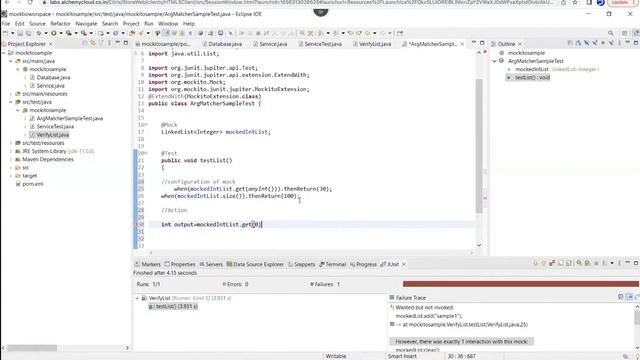The width and height of the screenshot is (640, 360).
Task: Close the ArgMatcherSampleTest editor tab
Action: 462,44
